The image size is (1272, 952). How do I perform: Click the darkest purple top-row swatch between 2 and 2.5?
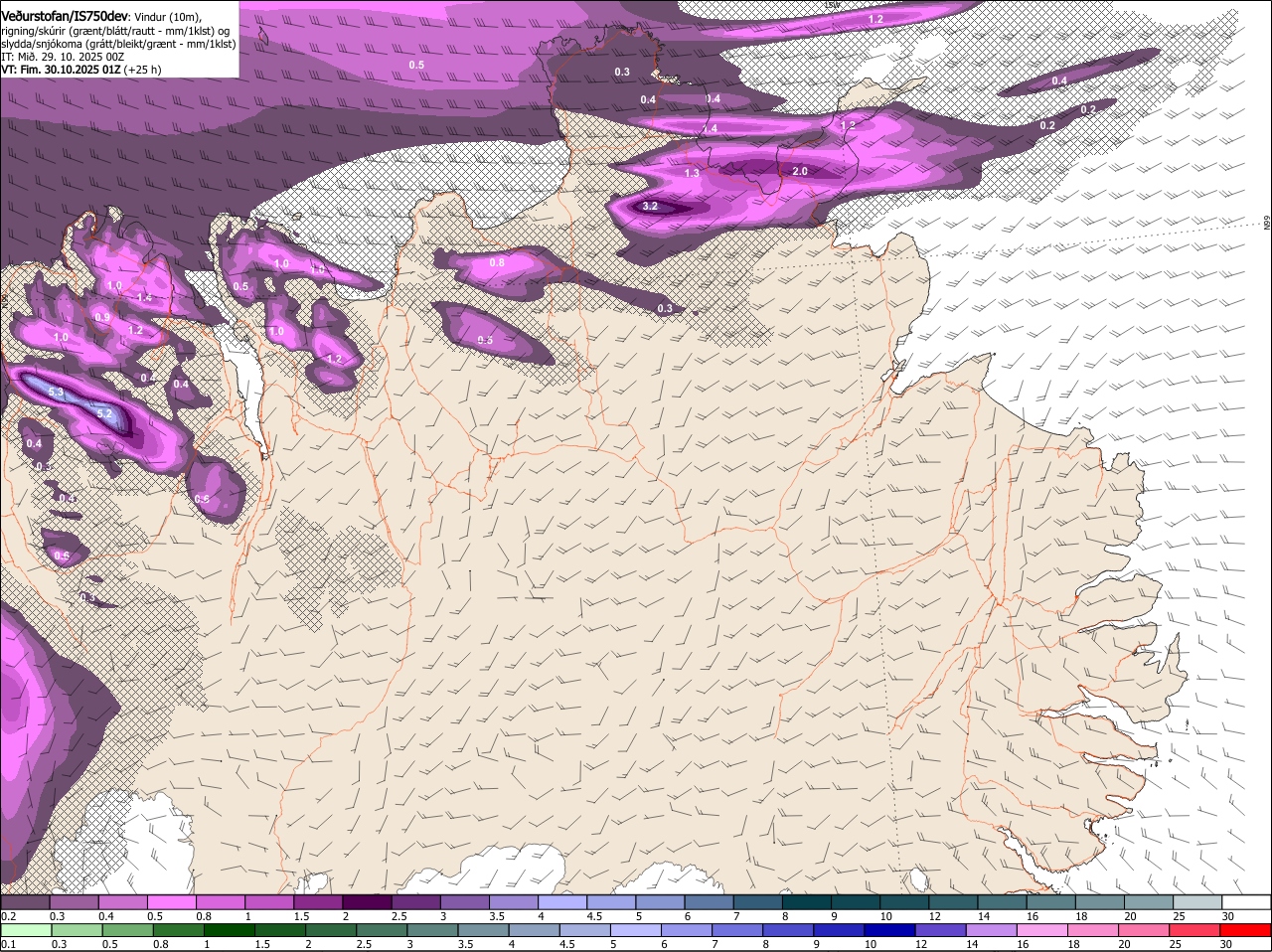[367, 902]
